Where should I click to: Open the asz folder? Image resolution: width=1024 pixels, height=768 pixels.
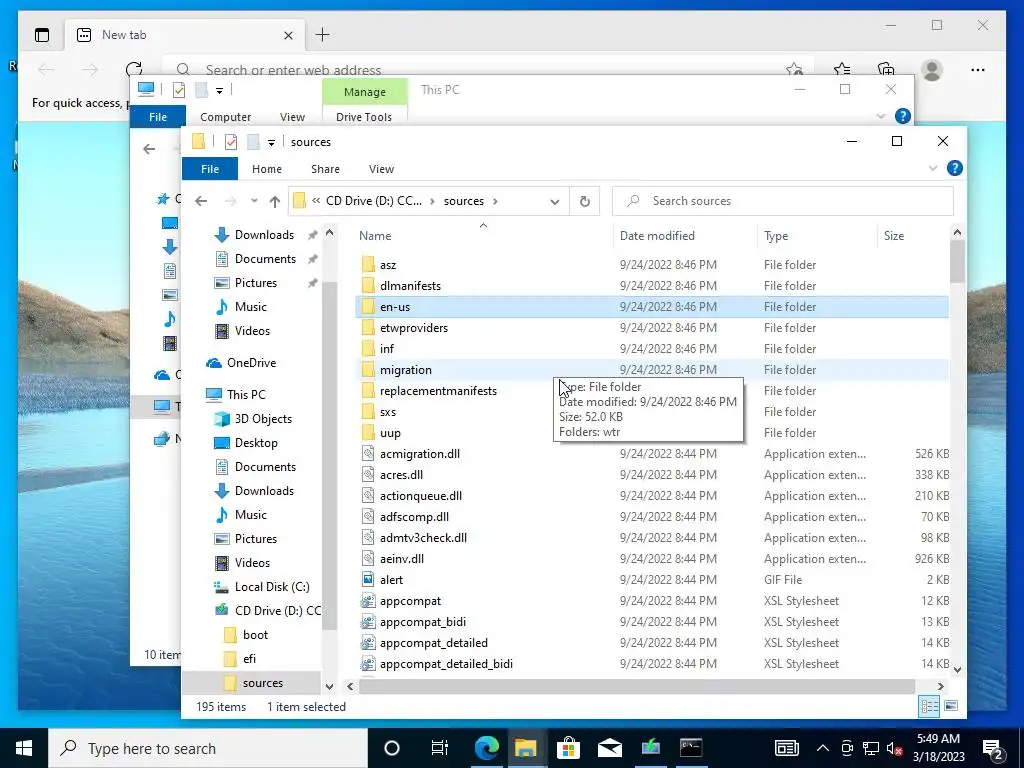point(388,264)
